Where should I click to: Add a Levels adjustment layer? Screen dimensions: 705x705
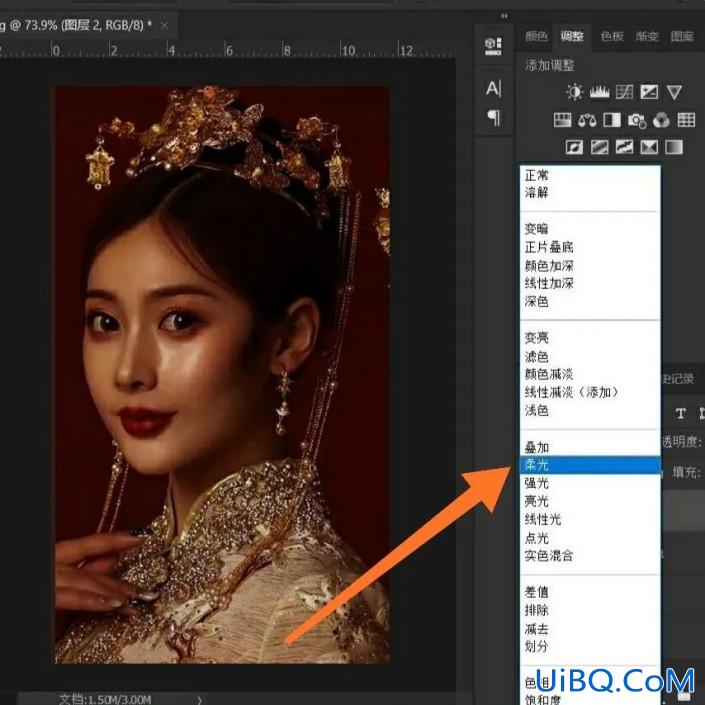[x=599, y=92]
